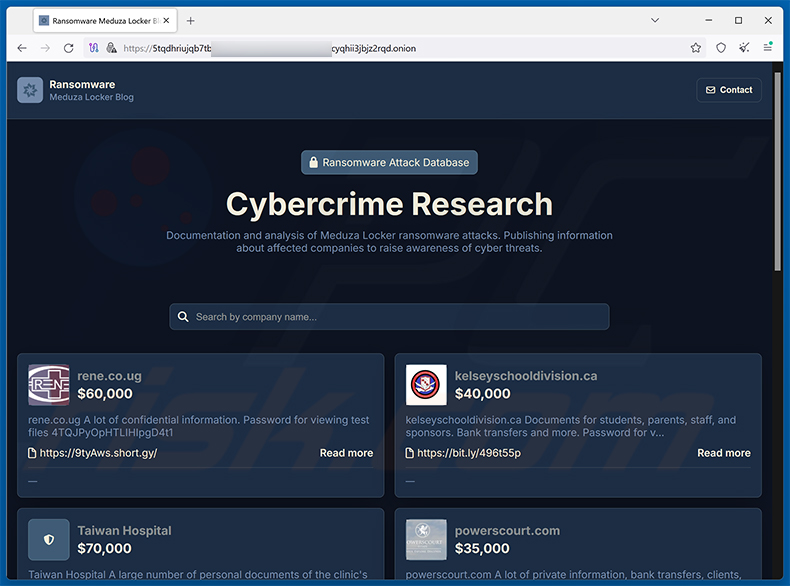Open the browser hamburger menu
The height and width of the screenshot is (586, 790).
click(768, 47)
